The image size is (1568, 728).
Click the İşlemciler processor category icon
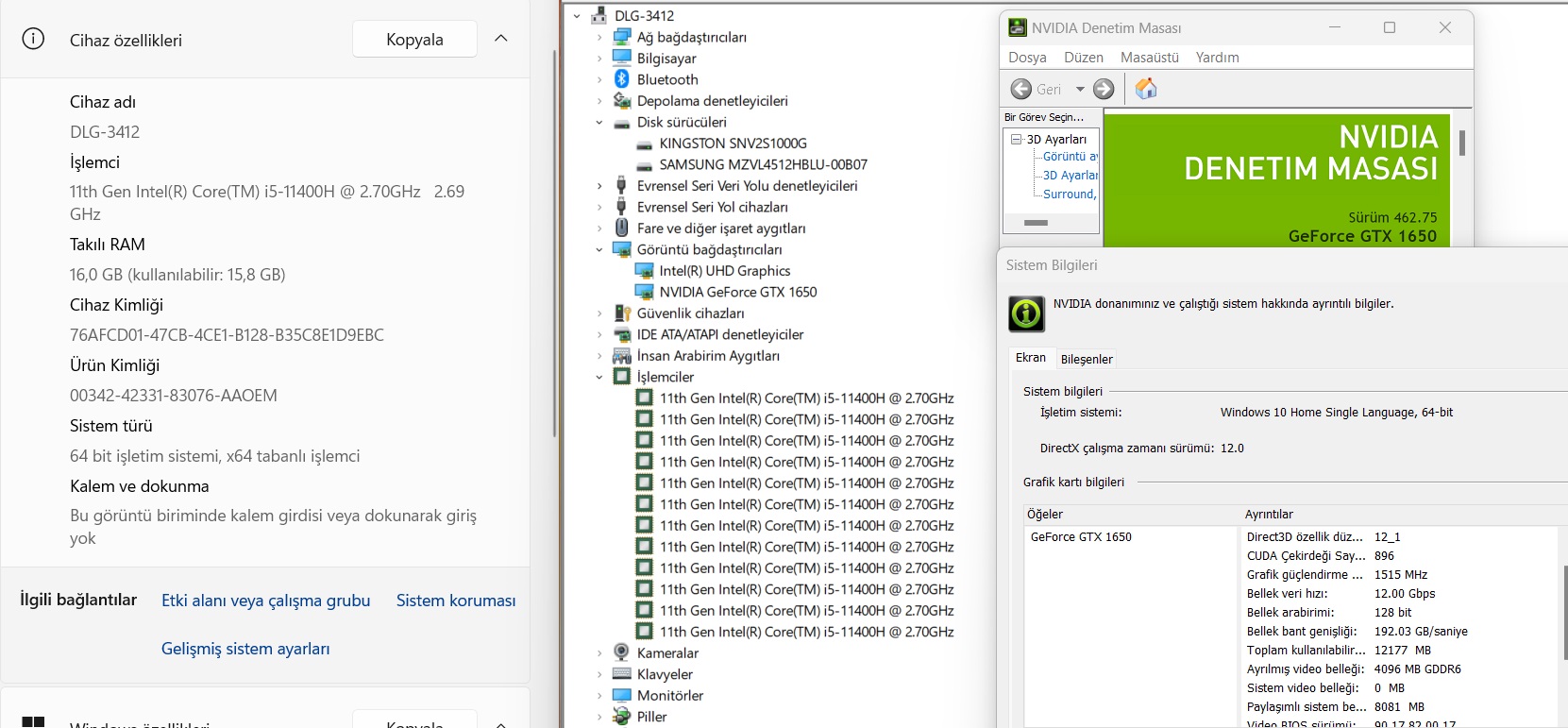click(x=622, y=377)
